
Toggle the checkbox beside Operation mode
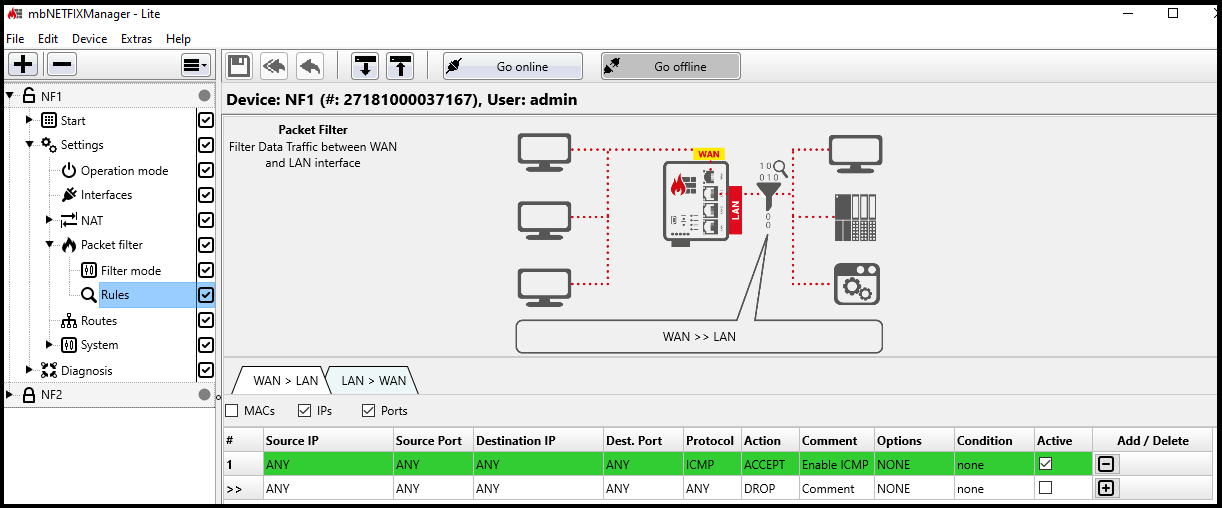click(x=206, y=170)
